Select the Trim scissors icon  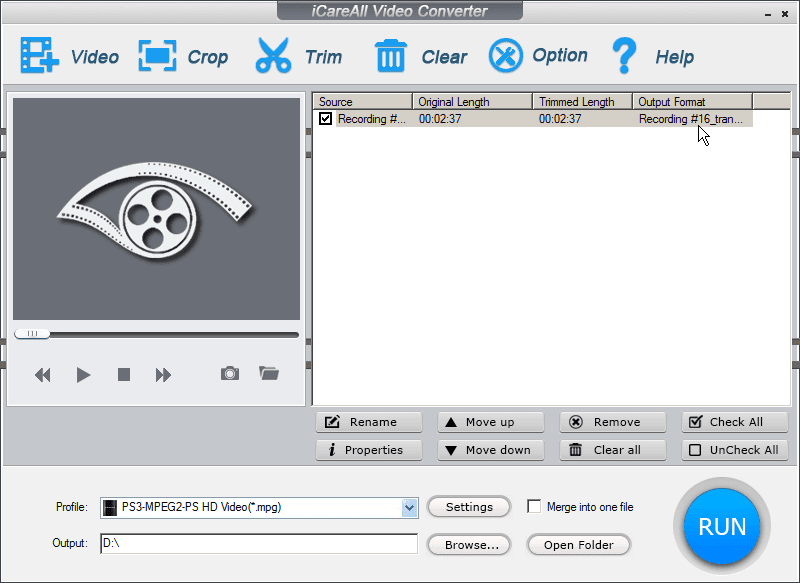point(272,56)
